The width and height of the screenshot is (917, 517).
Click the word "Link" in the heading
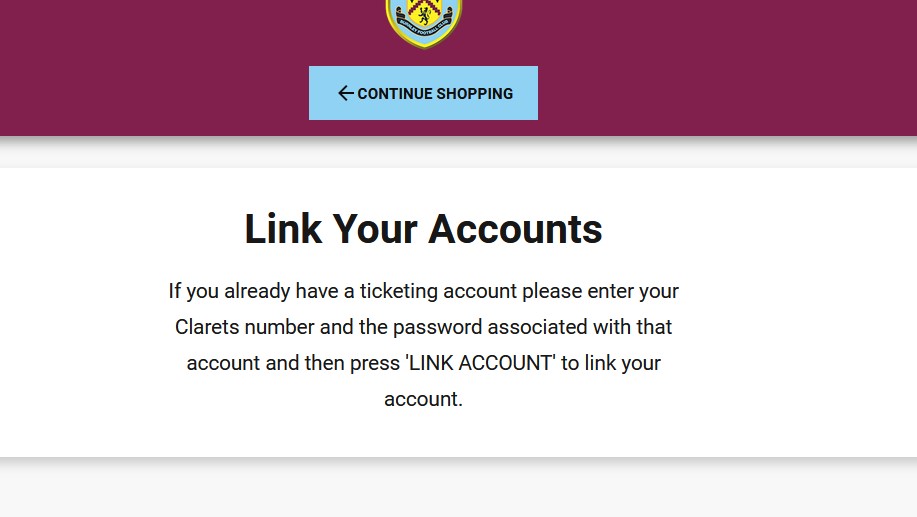284,229
